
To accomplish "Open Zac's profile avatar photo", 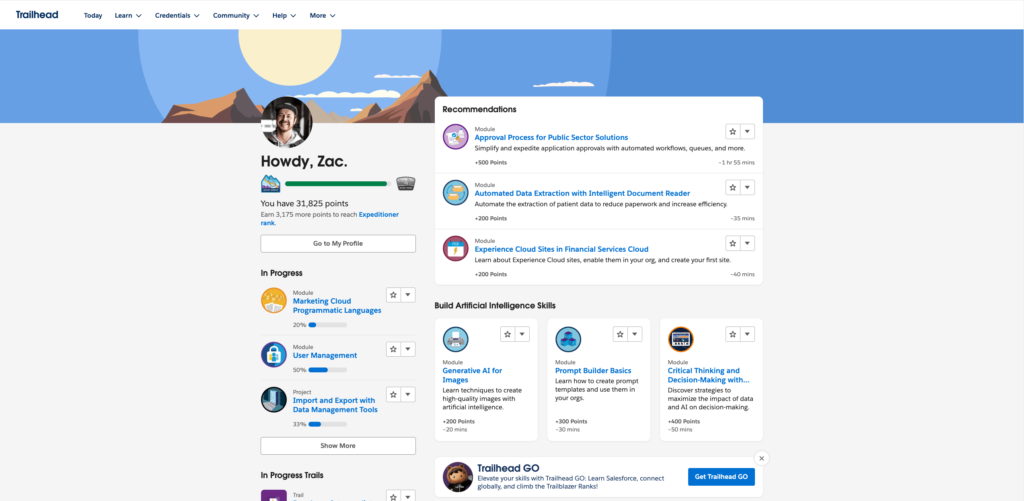I will pos(287,122).
